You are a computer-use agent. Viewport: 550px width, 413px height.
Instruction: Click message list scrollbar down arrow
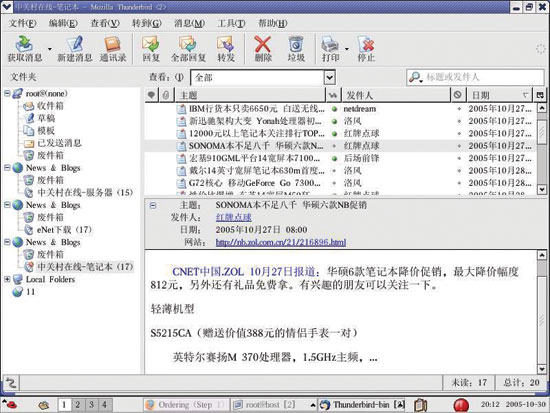tap(542, 189)
